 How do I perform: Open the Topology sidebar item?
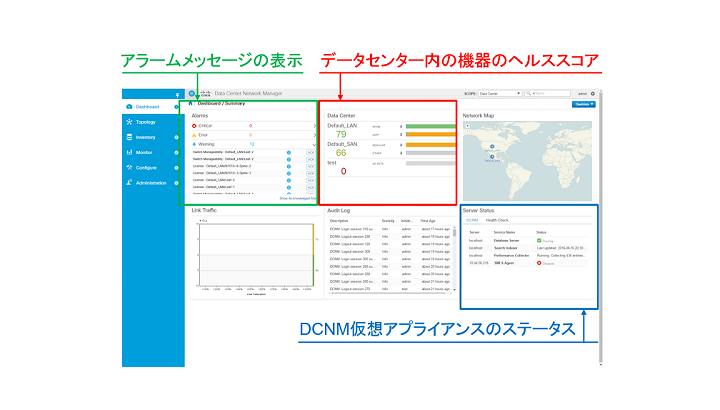[146, 121]
